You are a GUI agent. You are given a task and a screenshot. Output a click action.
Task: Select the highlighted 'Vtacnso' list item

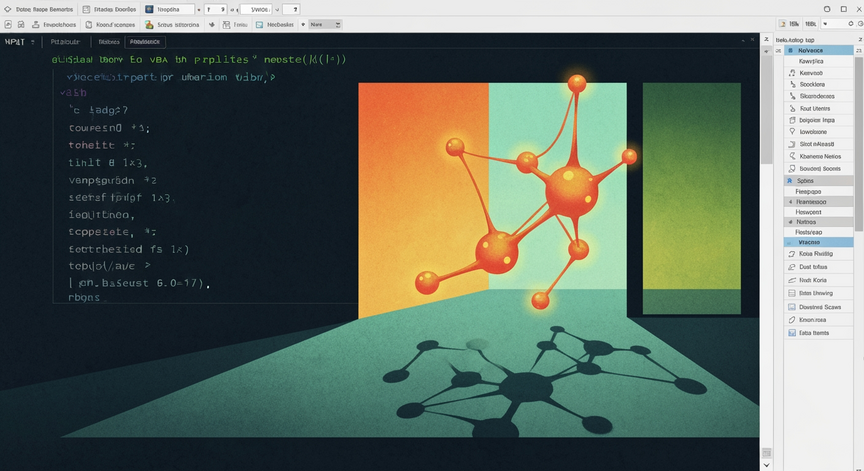[x=818, y=242]
